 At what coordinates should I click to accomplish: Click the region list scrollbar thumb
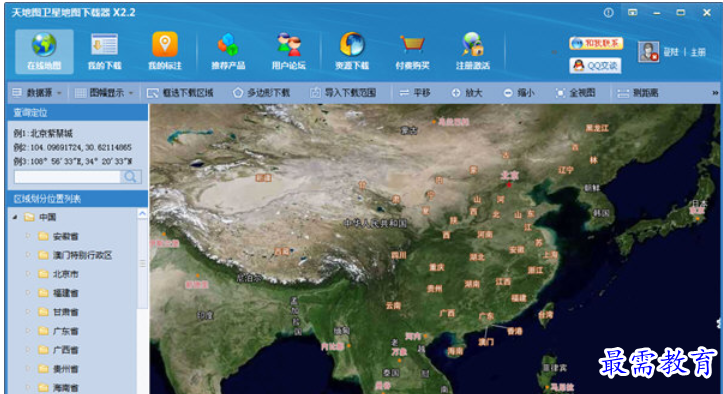click(142, 263)
